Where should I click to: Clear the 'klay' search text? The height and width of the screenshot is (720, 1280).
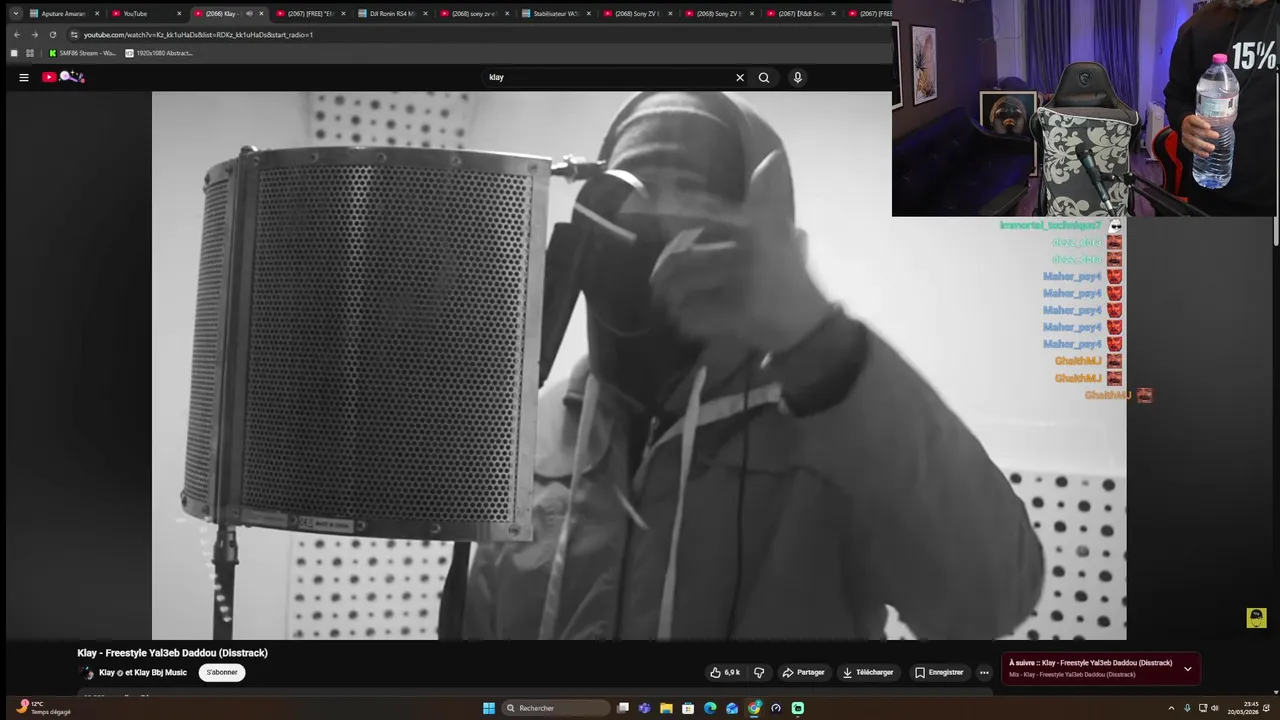(740, 77)
